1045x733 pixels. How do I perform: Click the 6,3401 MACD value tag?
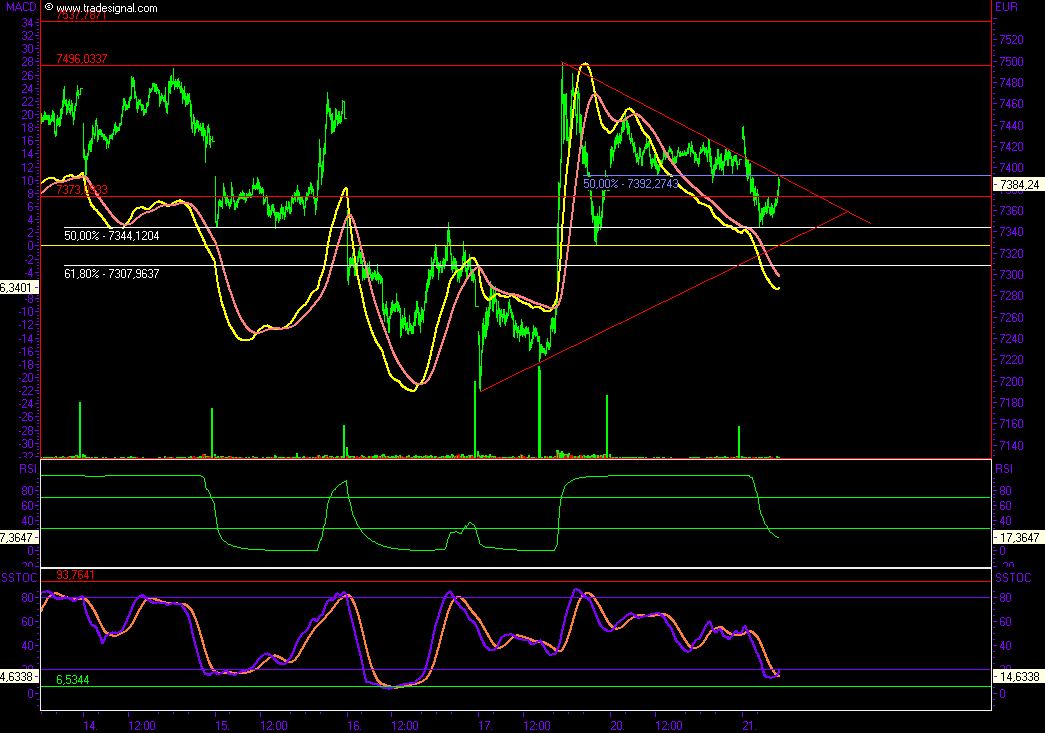pyautogui.click(x=18, y=287)
